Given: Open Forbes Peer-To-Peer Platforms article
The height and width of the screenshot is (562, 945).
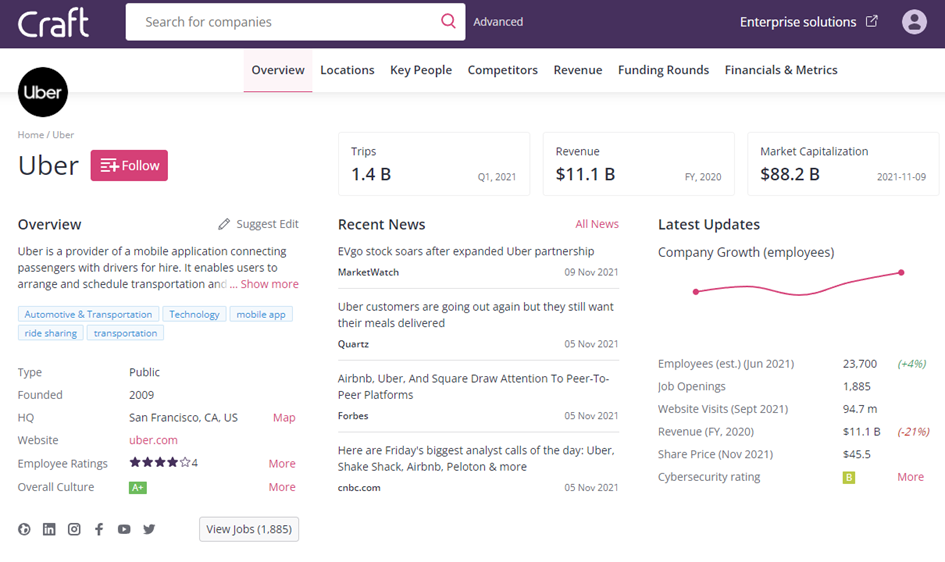Looking at the screenshot, I should point(473,387).
